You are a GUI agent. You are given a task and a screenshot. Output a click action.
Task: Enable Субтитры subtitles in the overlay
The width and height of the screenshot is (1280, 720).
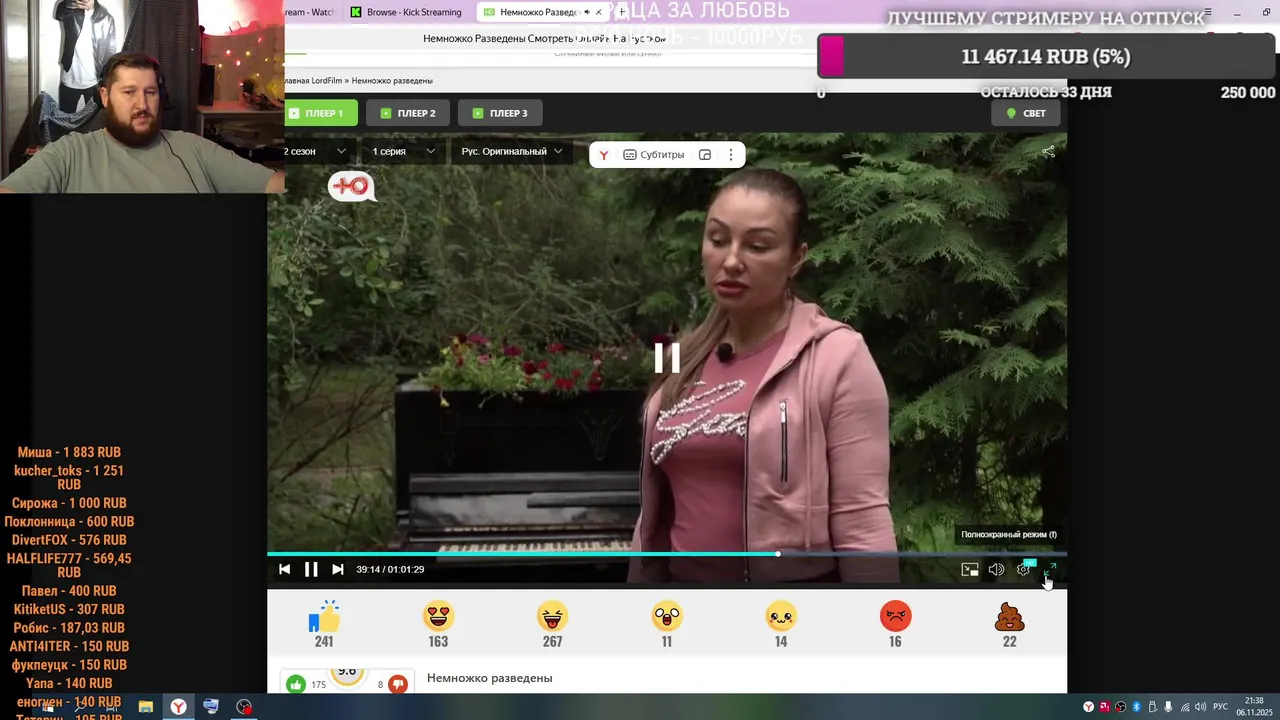(654, 155)
